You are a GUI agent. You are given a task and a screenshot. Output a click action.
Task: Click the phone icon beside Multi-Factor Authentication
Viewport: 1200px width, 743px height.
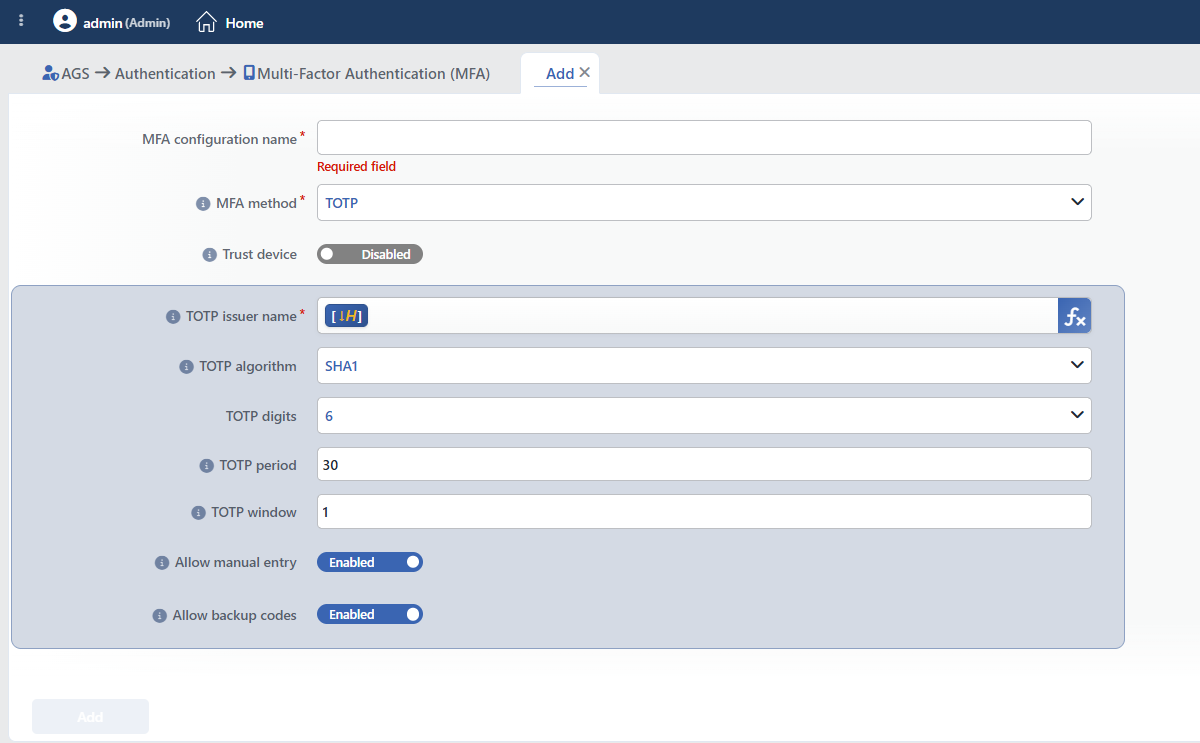click(x=249, y=73)
